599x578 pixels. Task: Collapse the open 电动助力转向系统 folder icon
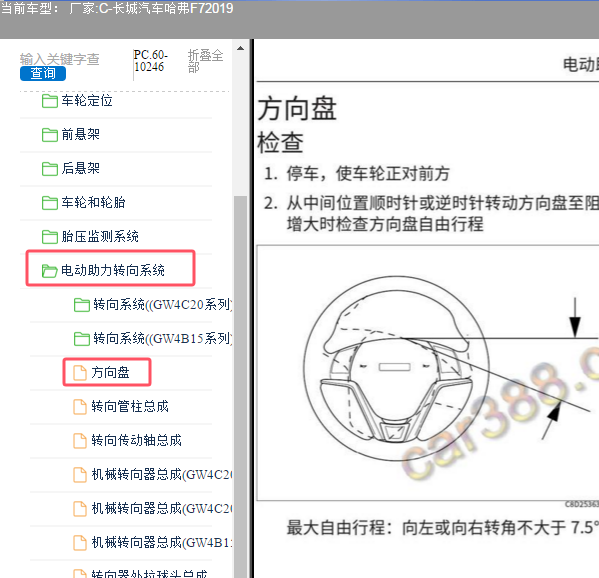coord(49,271)
